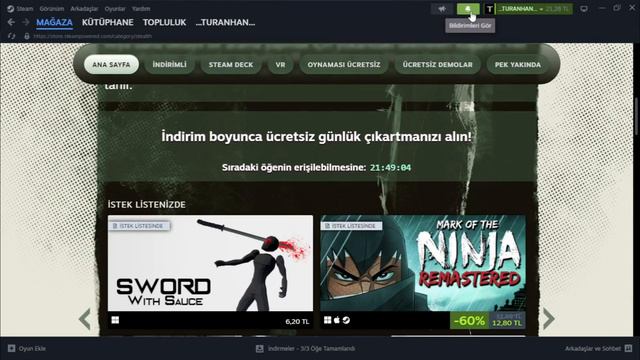This screenshot has width=640, height=360.
Task: Open İndirmeler - 3/3 Öğe Tamamlandı
Action: 311,349
